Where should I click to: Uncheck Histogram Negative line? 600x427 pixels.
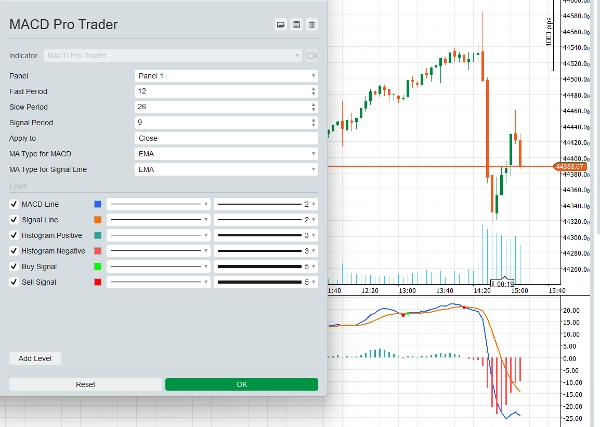14,251
